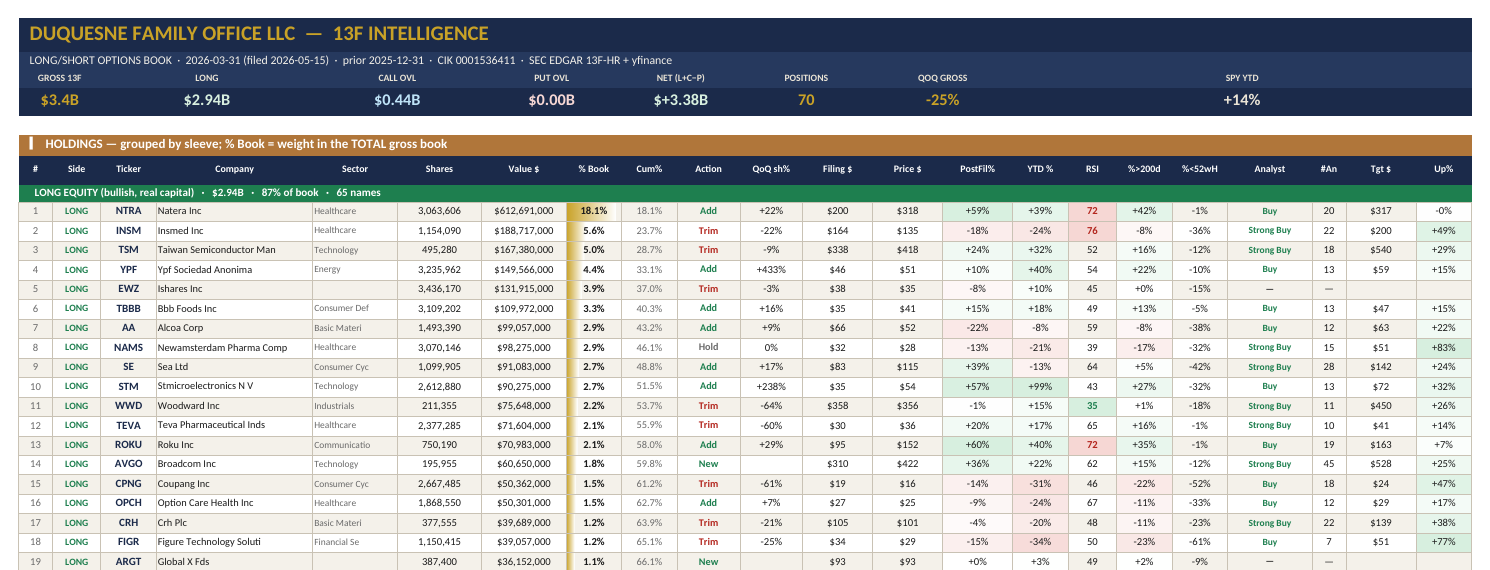Viewport: 1490px width, 570px height.
Task: Select Bbb Foods Inc company cell
Action: coord(233,308)
